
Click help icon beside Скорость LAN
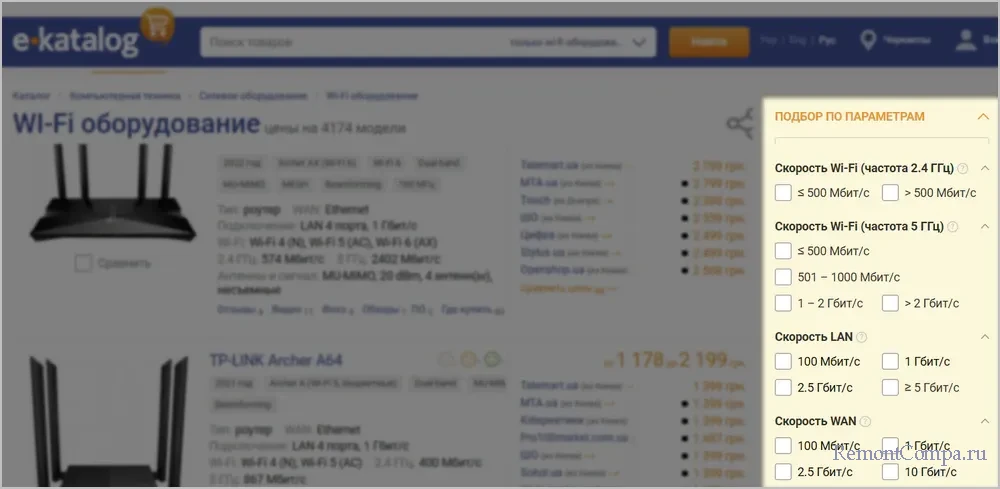point(862,337)
